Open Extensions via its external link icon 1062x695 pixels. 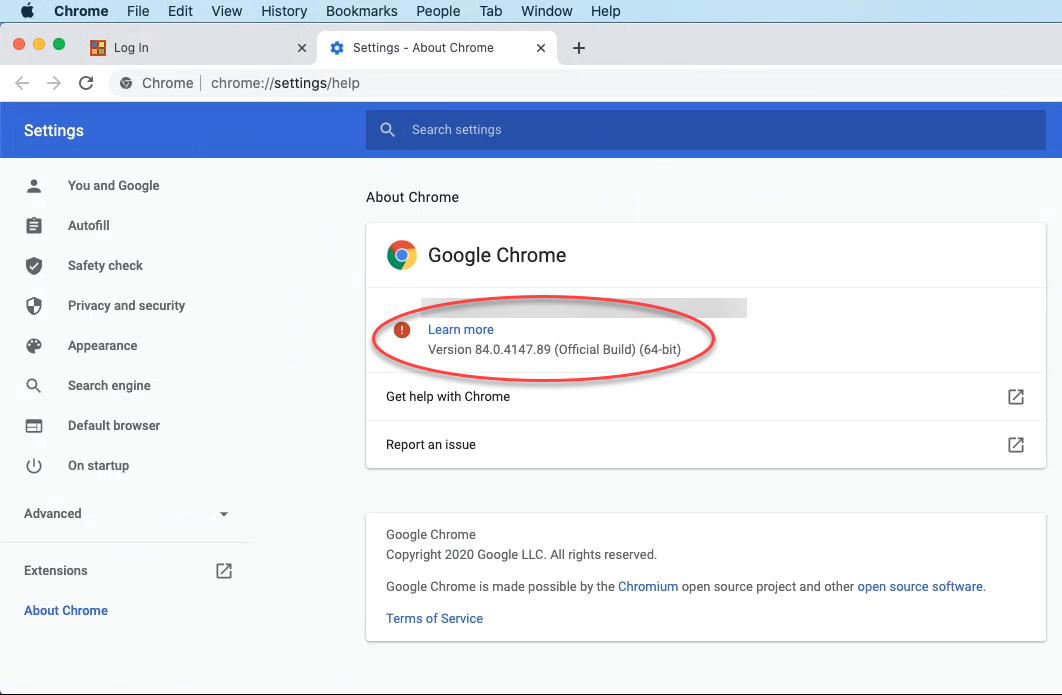(224, 570)
